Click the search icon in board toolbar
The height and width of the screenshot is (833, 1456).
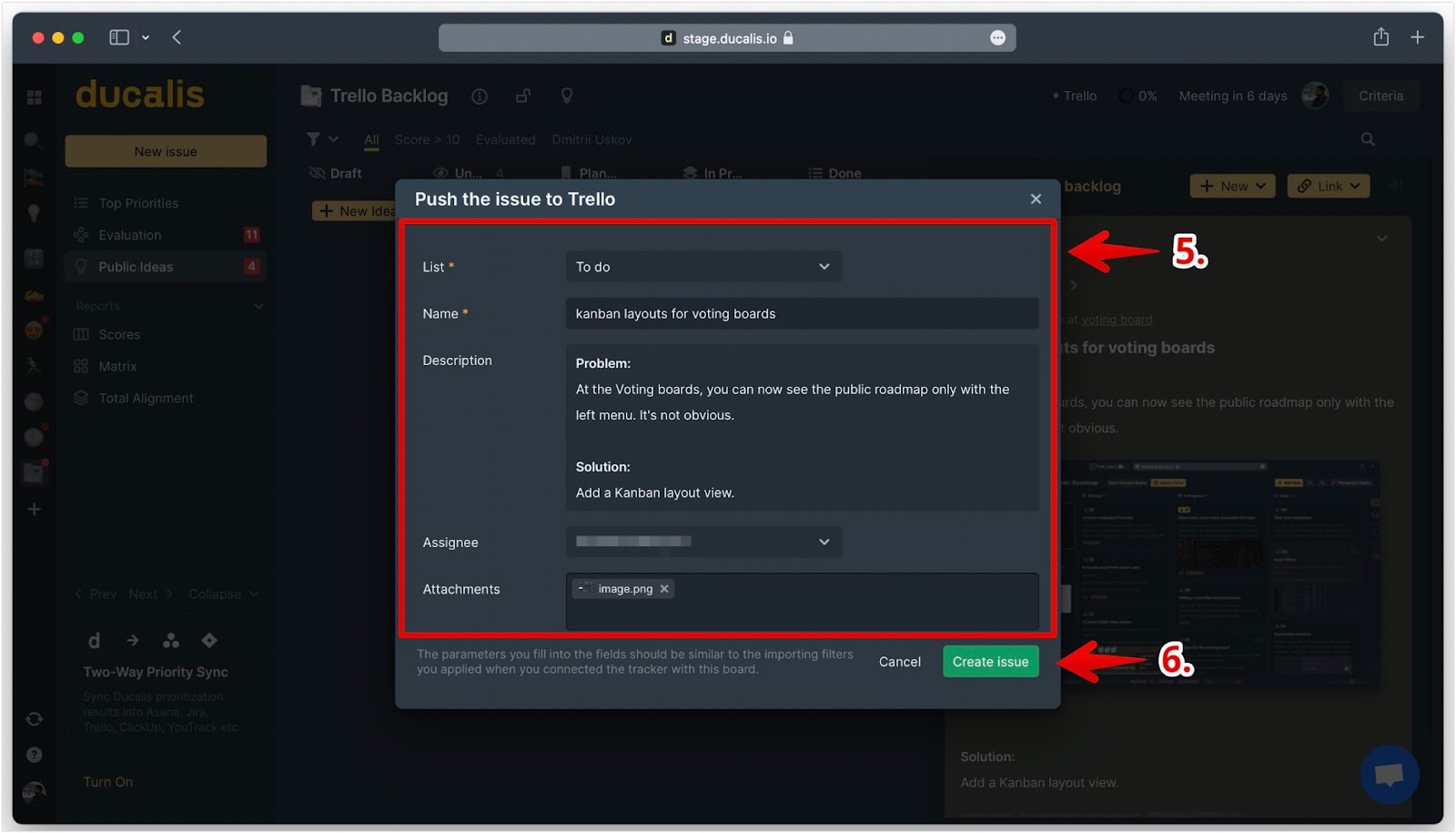pyautogui.click(x=1368, y=139)
